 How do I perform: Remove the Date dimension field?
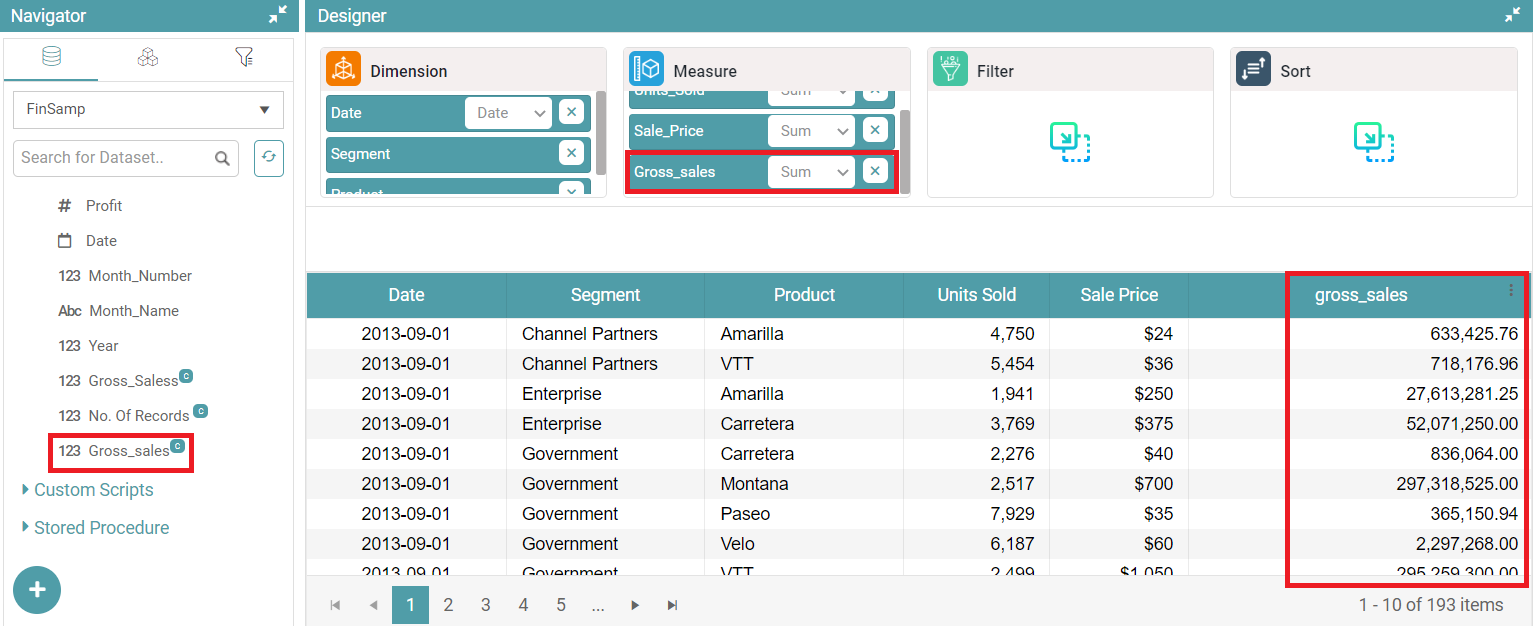(571, 113)
